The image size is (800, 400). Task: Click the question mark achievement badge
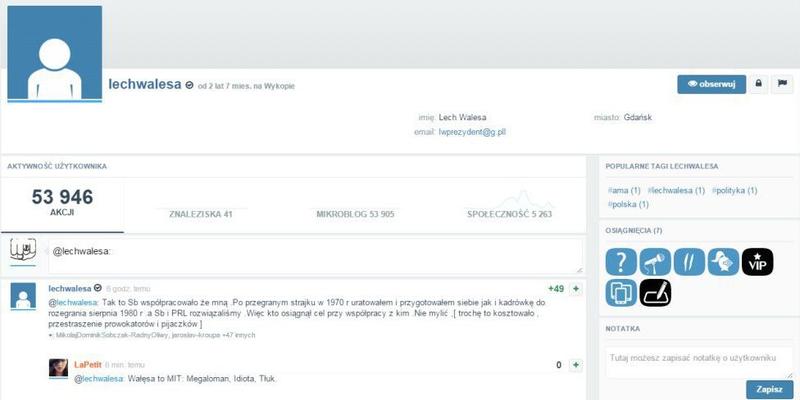pyautogui.click(x=621, y=262)
